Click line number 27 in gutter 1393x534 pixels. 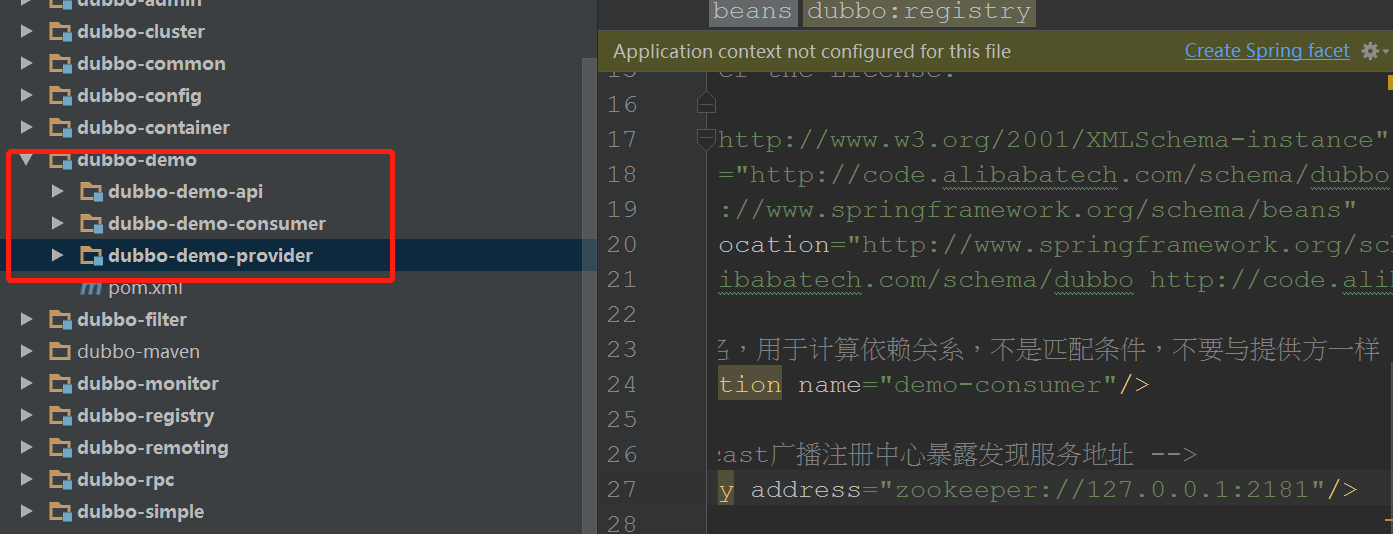tap(622, 490)
